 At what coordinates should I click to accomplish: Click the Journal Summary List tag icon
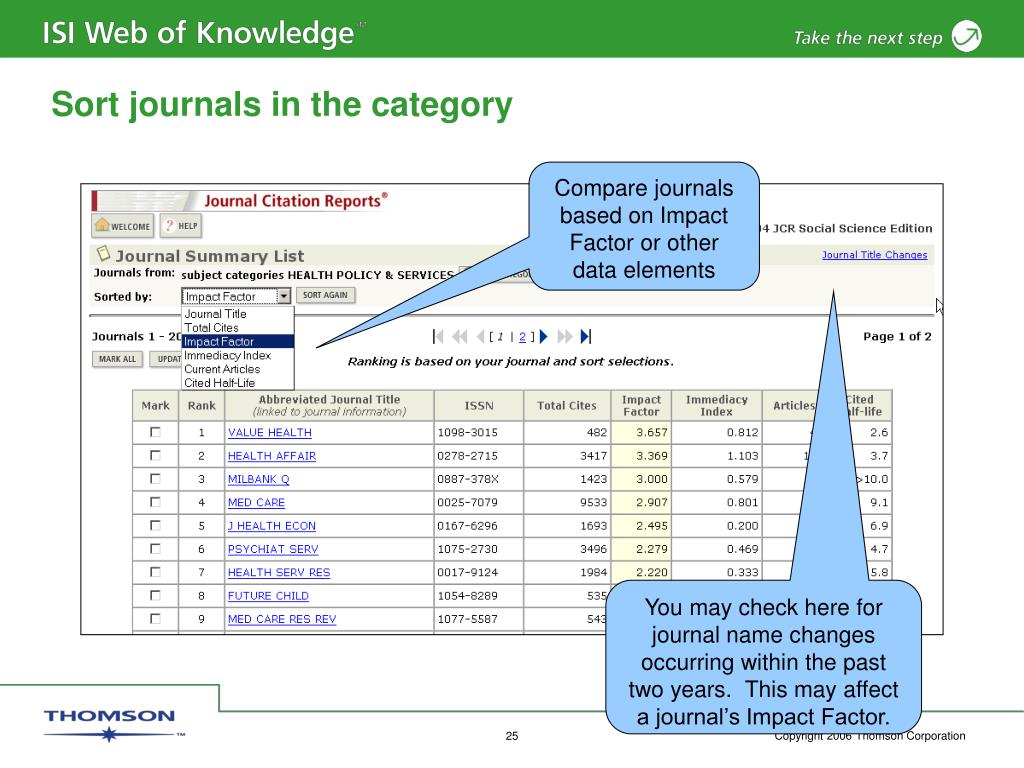pyautogui.click(x=103, y=253)
